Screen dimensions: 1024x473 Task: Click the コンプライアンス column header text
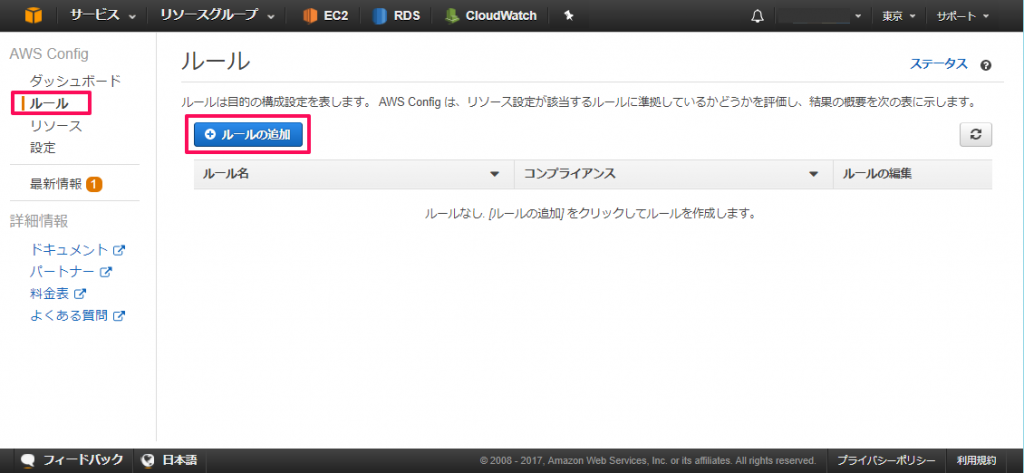click(x=569, y=174)
